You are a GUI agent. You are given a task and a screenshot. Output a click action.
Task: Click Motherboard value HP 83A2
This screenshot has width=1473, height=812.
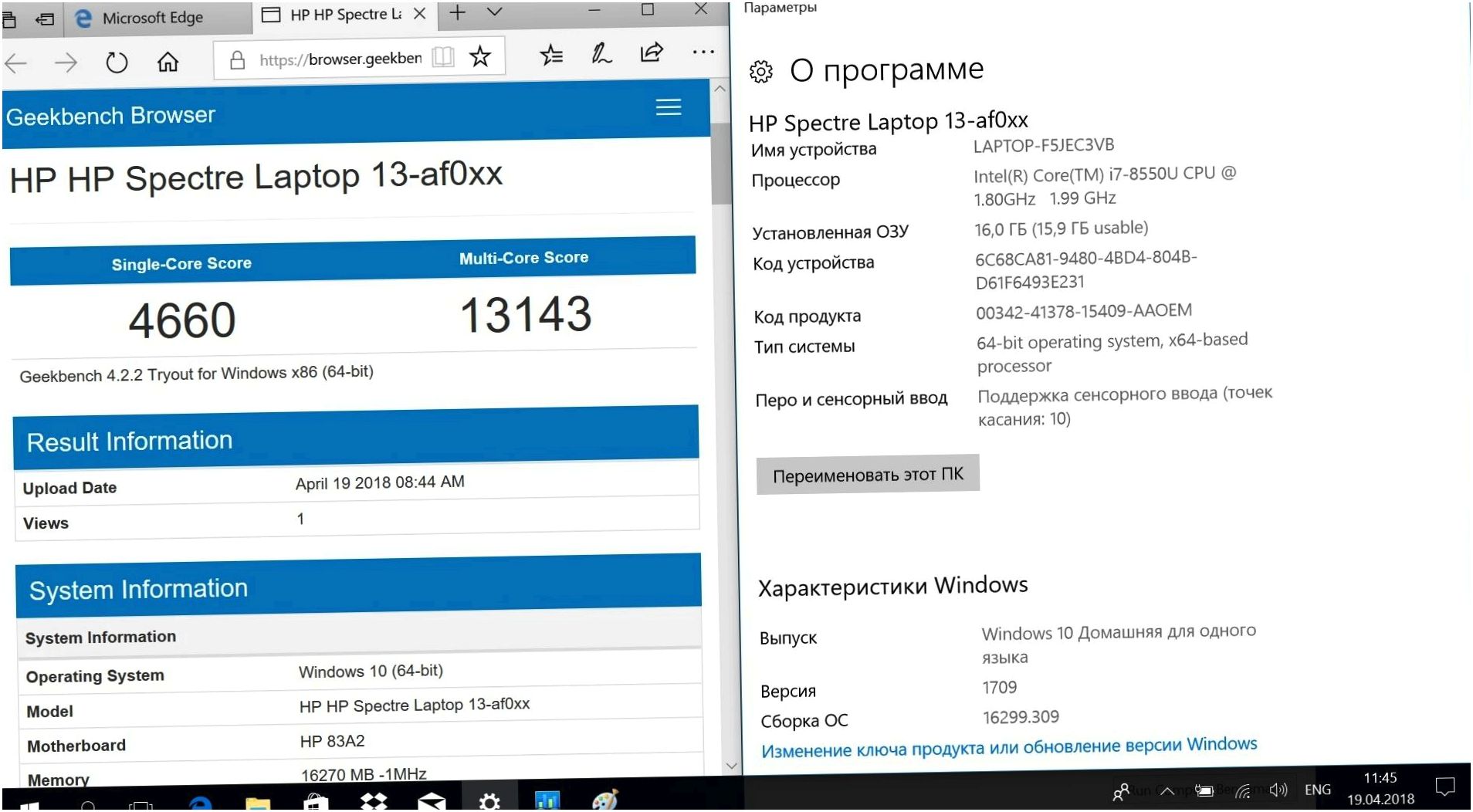pos(332,741)
